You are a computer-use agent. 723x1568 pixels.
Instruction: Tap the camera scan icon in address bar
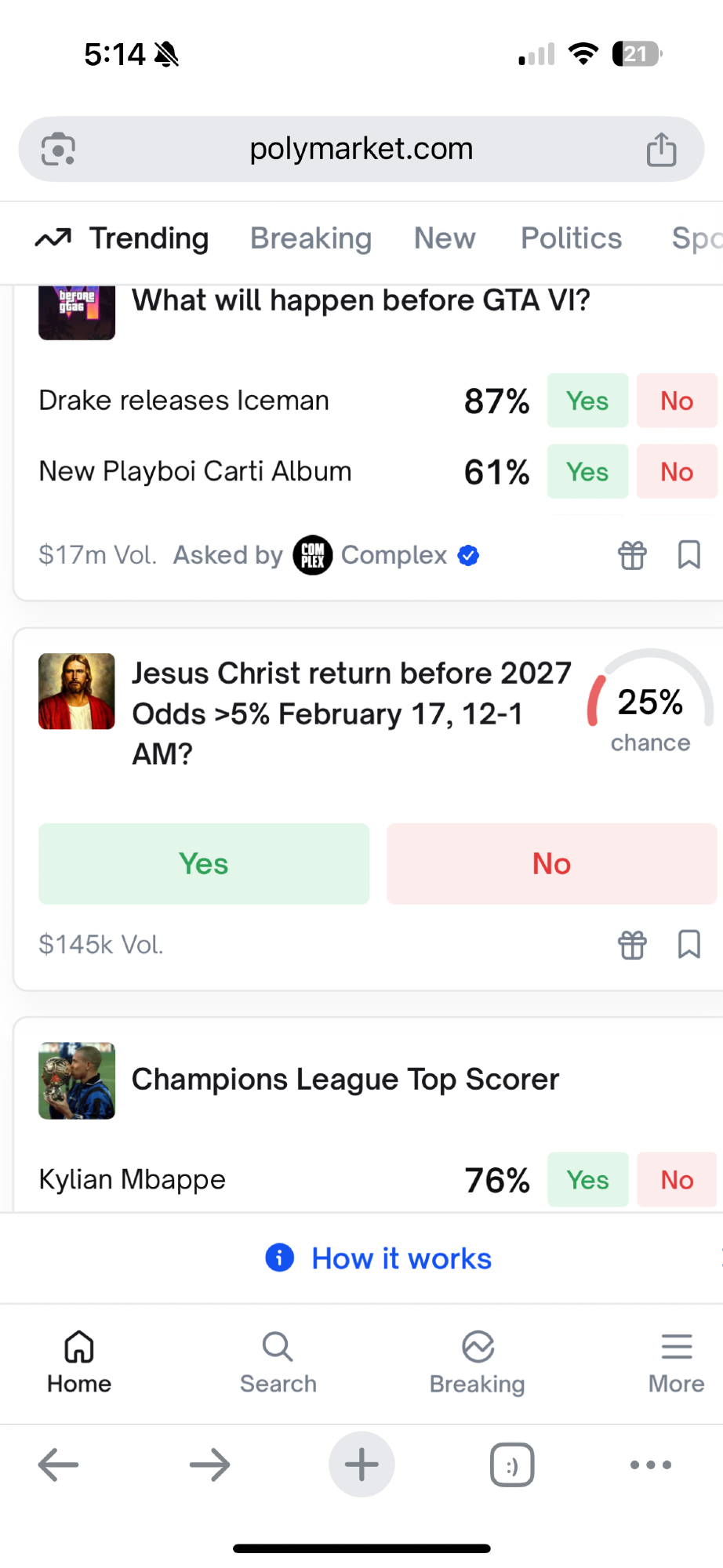point(58,149)
